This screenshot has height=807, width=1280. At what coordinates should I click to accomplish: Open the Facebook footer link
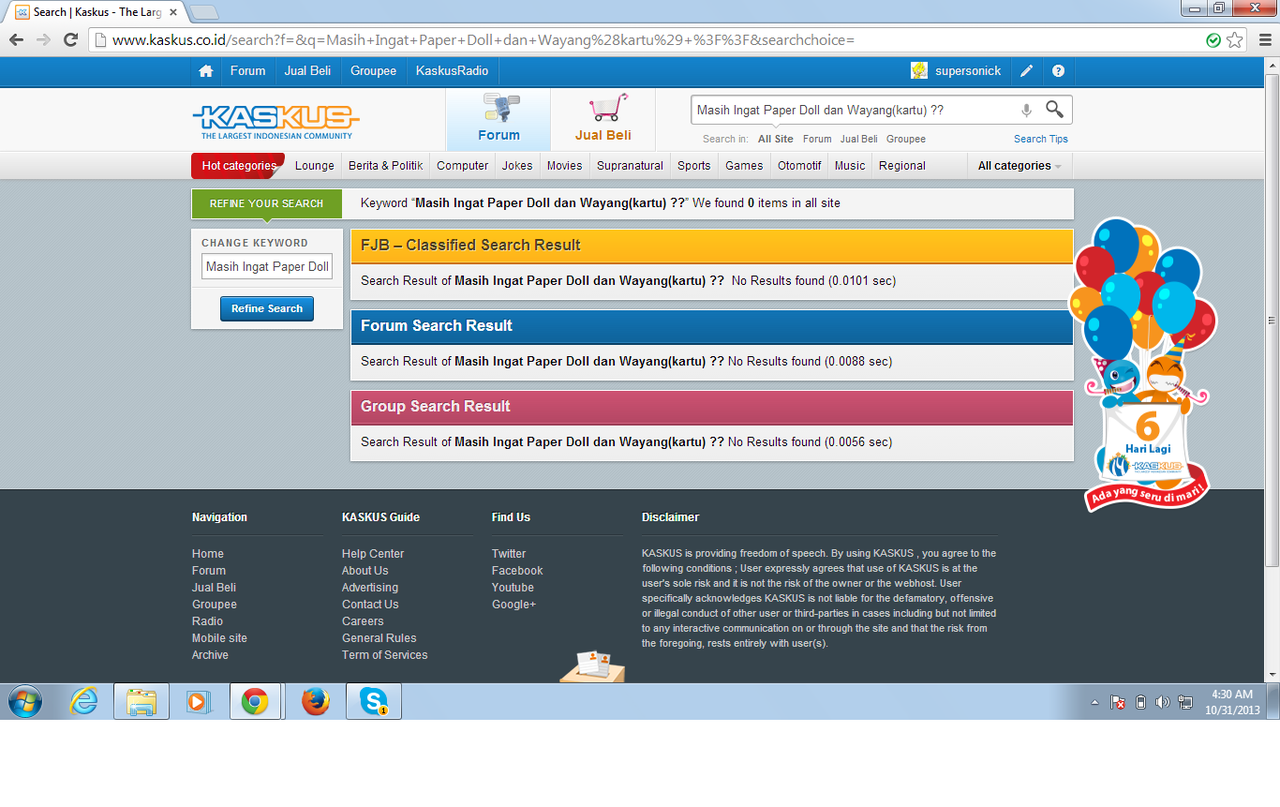pos(517,571)
